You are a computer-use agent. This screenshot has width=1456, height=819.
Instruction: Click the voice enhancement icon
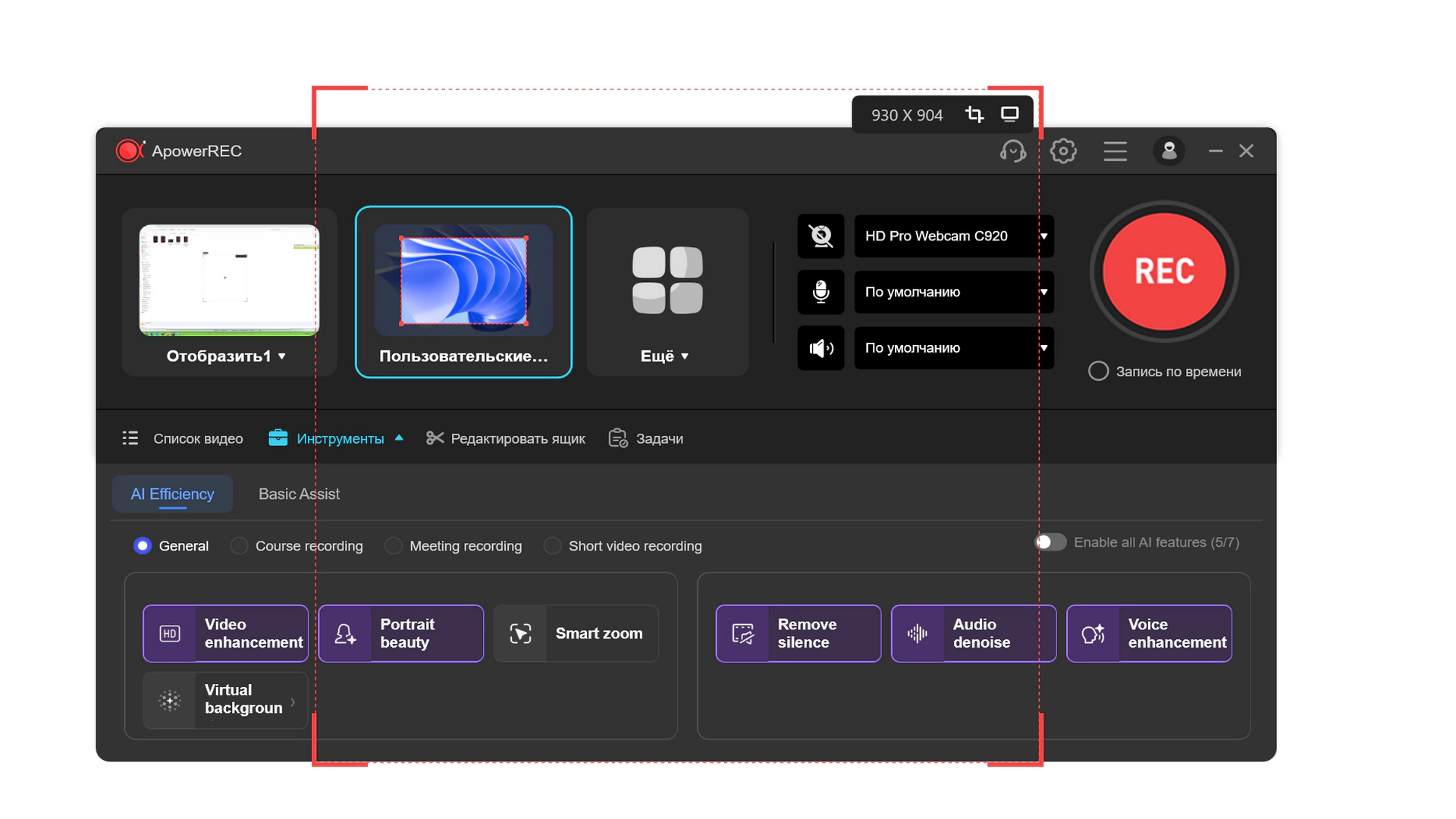tap(1093, 633)
